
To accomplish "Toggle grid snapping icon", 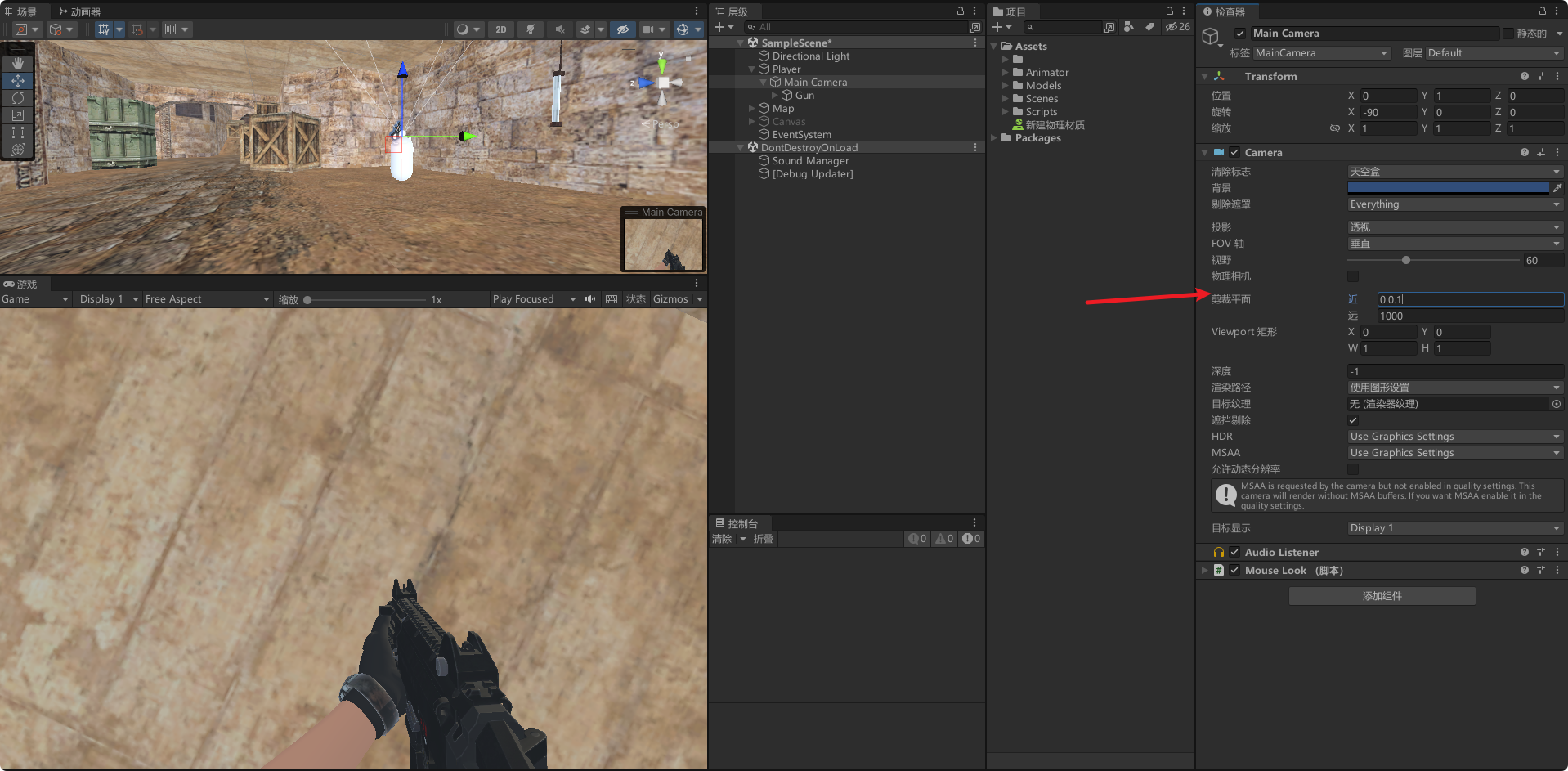I will click(137, 29).
